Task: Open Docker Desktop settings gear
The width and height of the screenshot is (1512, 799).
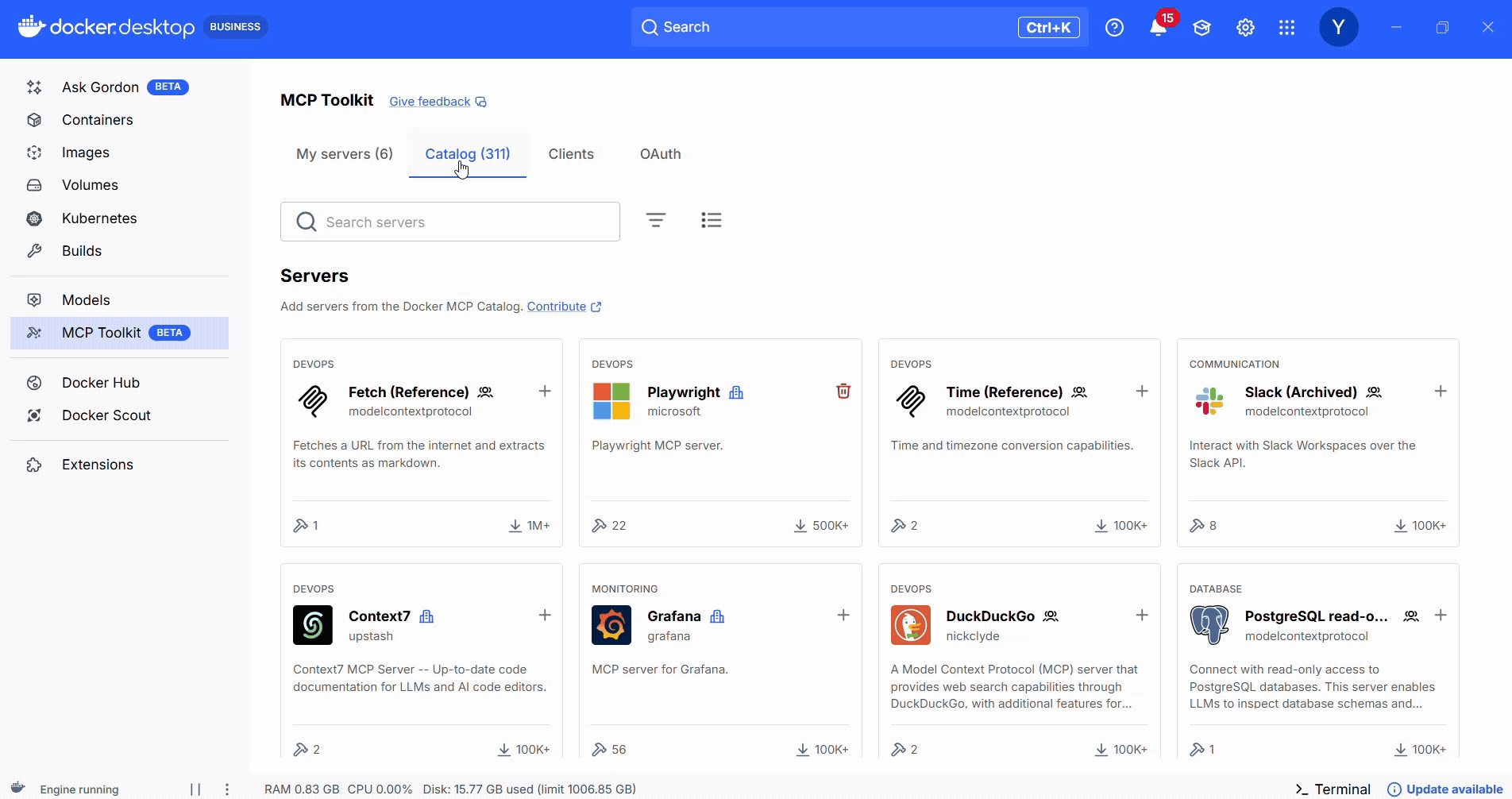Action: click(x=1245, y=28)
